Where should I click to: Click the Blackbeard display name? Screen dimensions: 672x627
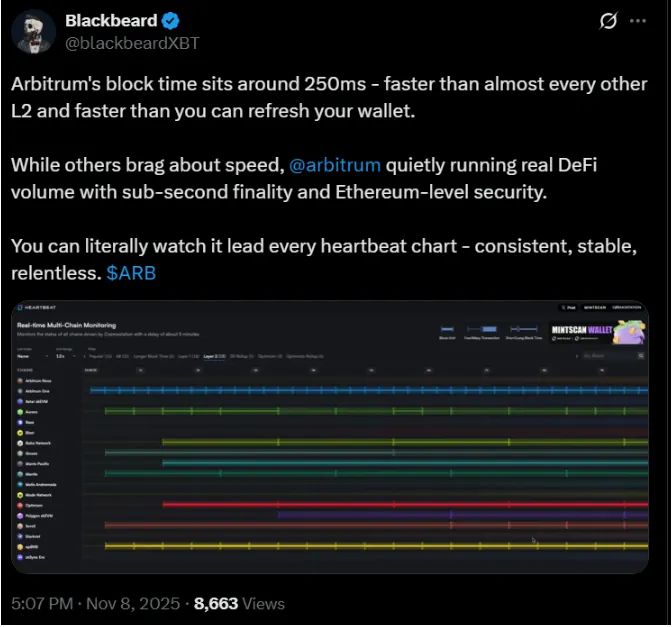110,20
